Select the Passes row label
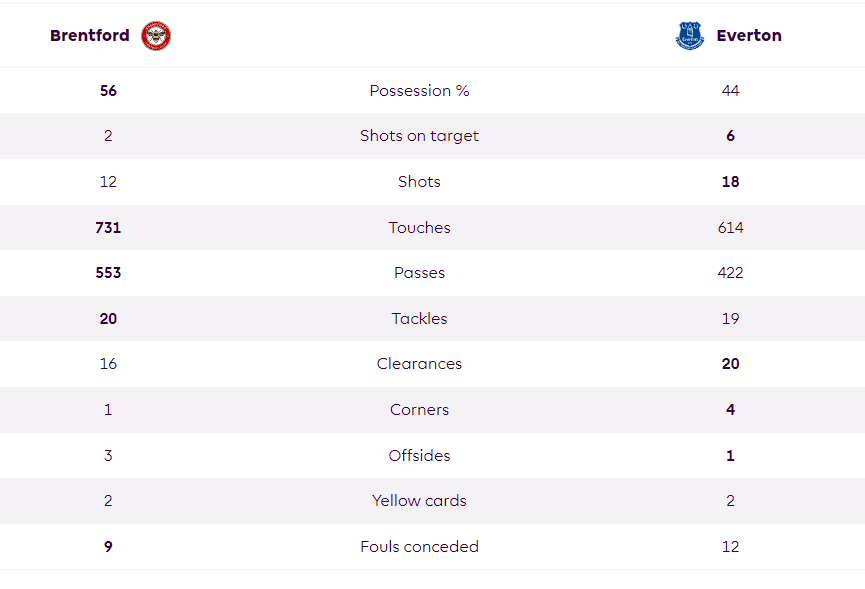The height and width of the screenshot is (589, 865). click(419, 272)
